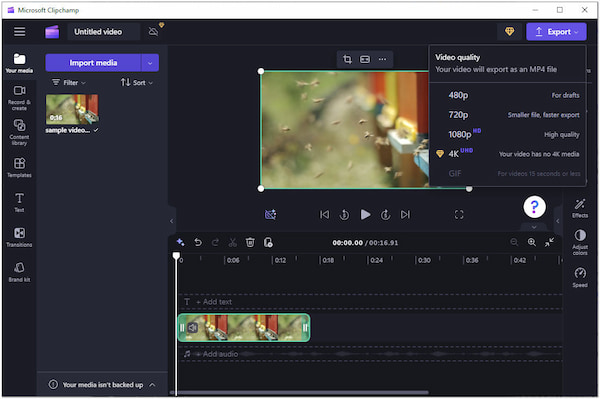The width and height of the screenshot is (600, 399).
Task: Click the 0:30 mark on timeline ruler
Action: [423, 260]
